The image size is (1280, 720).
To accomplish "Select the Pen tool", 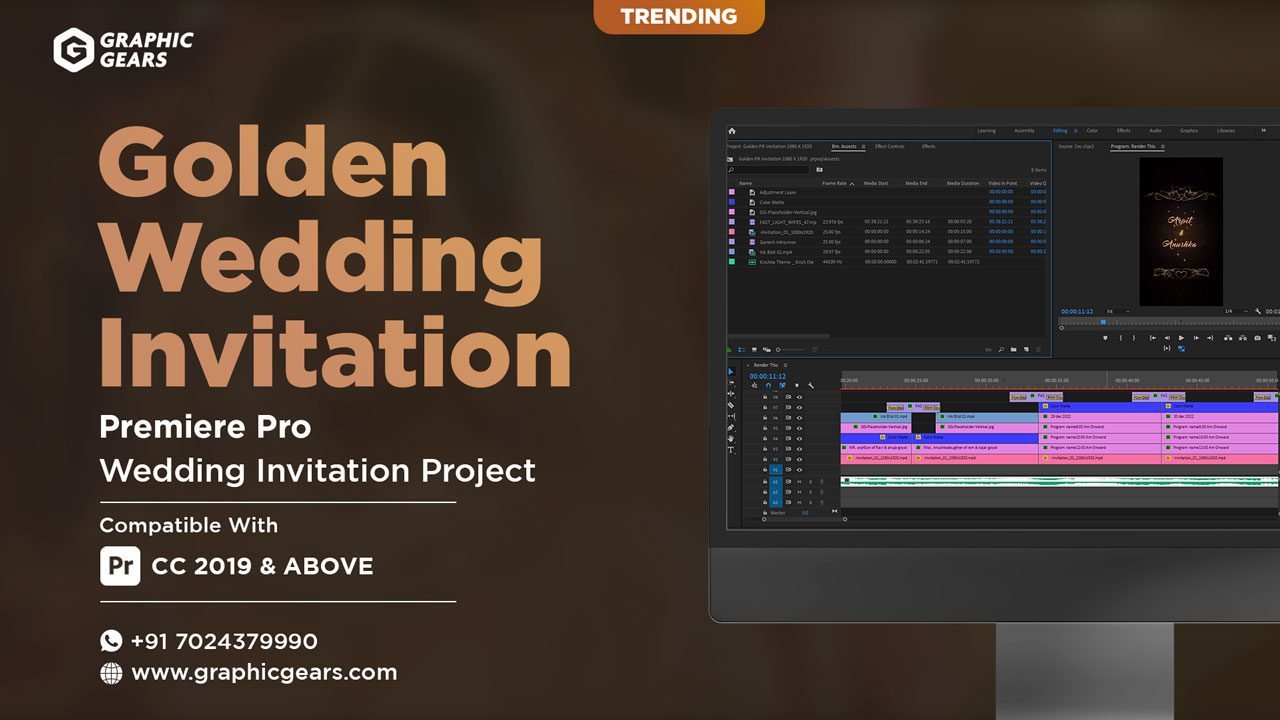I will point(731,428).
